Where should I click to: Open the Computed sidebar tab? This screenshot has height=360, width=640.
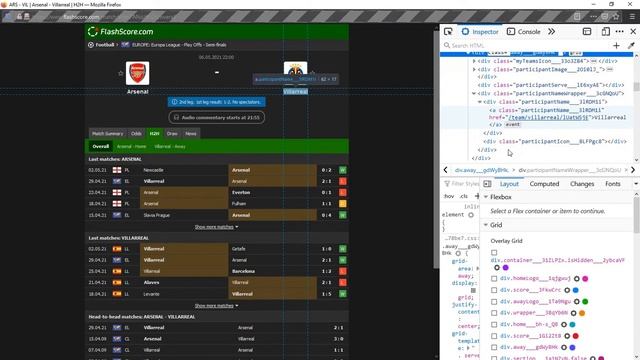click(x=544, y=184)
